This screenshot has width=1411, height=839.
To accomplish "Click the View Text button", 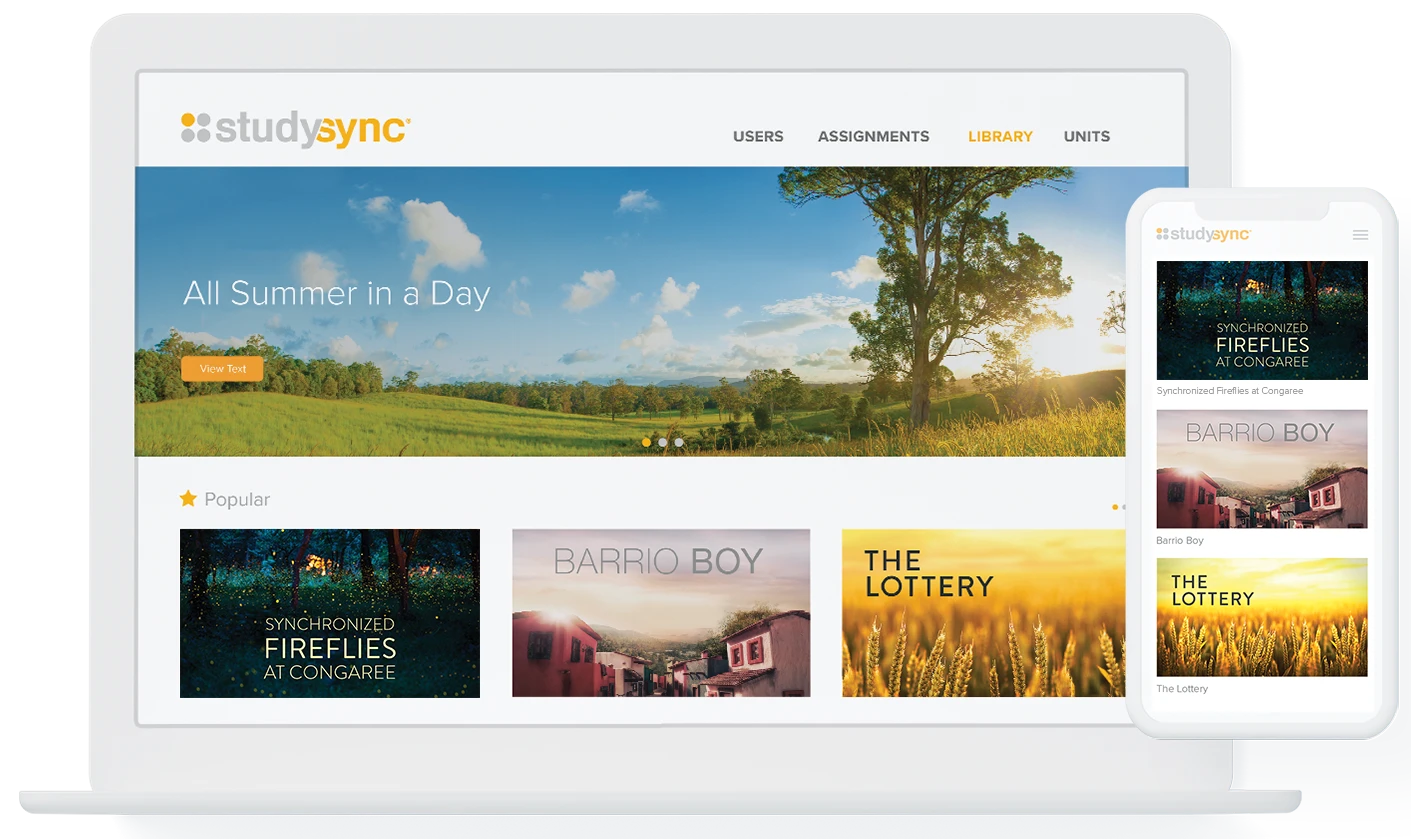I will 222,368.
